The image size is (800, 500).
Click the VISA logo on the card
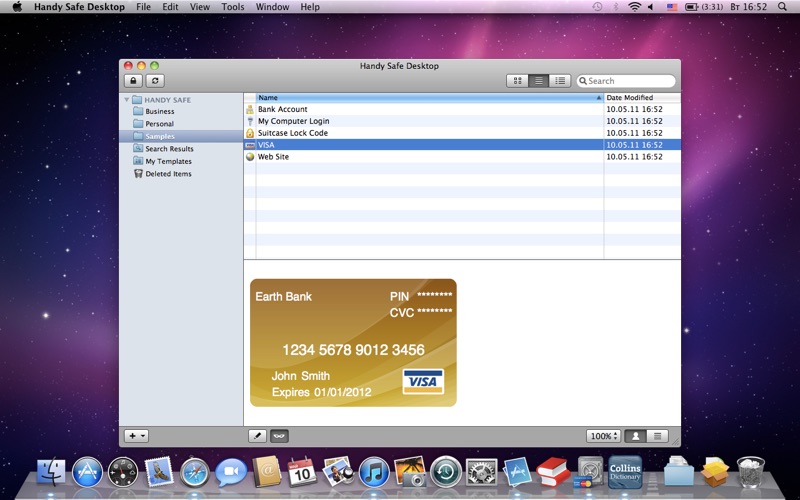tap(423, 382)
